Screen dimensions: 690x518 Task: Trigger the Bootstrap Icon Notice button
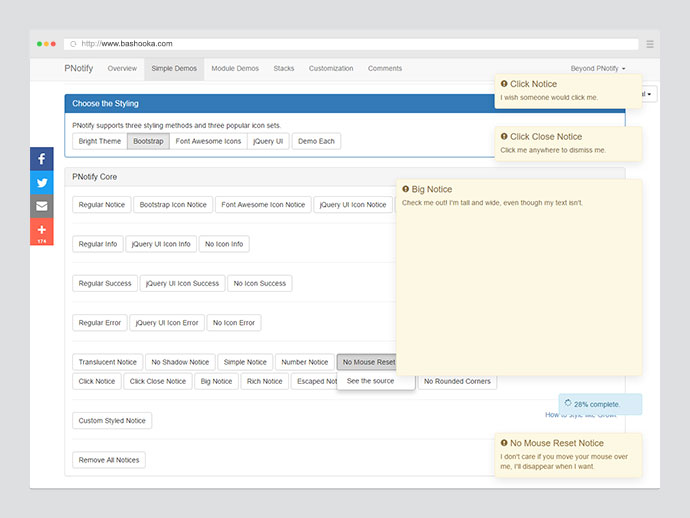pyautogui.click(x=173, y=205)
